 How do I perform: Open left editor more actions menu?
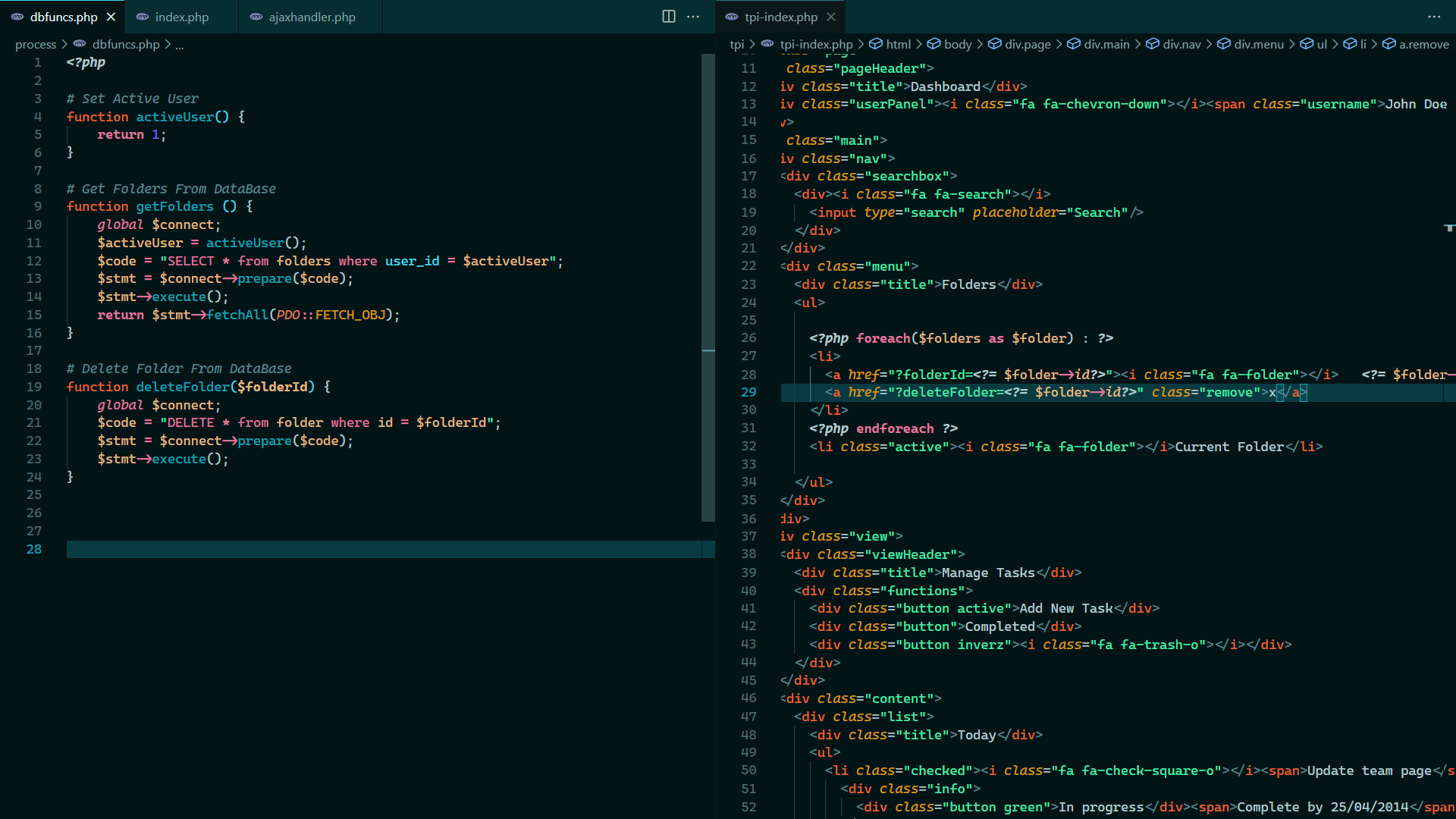[693, 17]
